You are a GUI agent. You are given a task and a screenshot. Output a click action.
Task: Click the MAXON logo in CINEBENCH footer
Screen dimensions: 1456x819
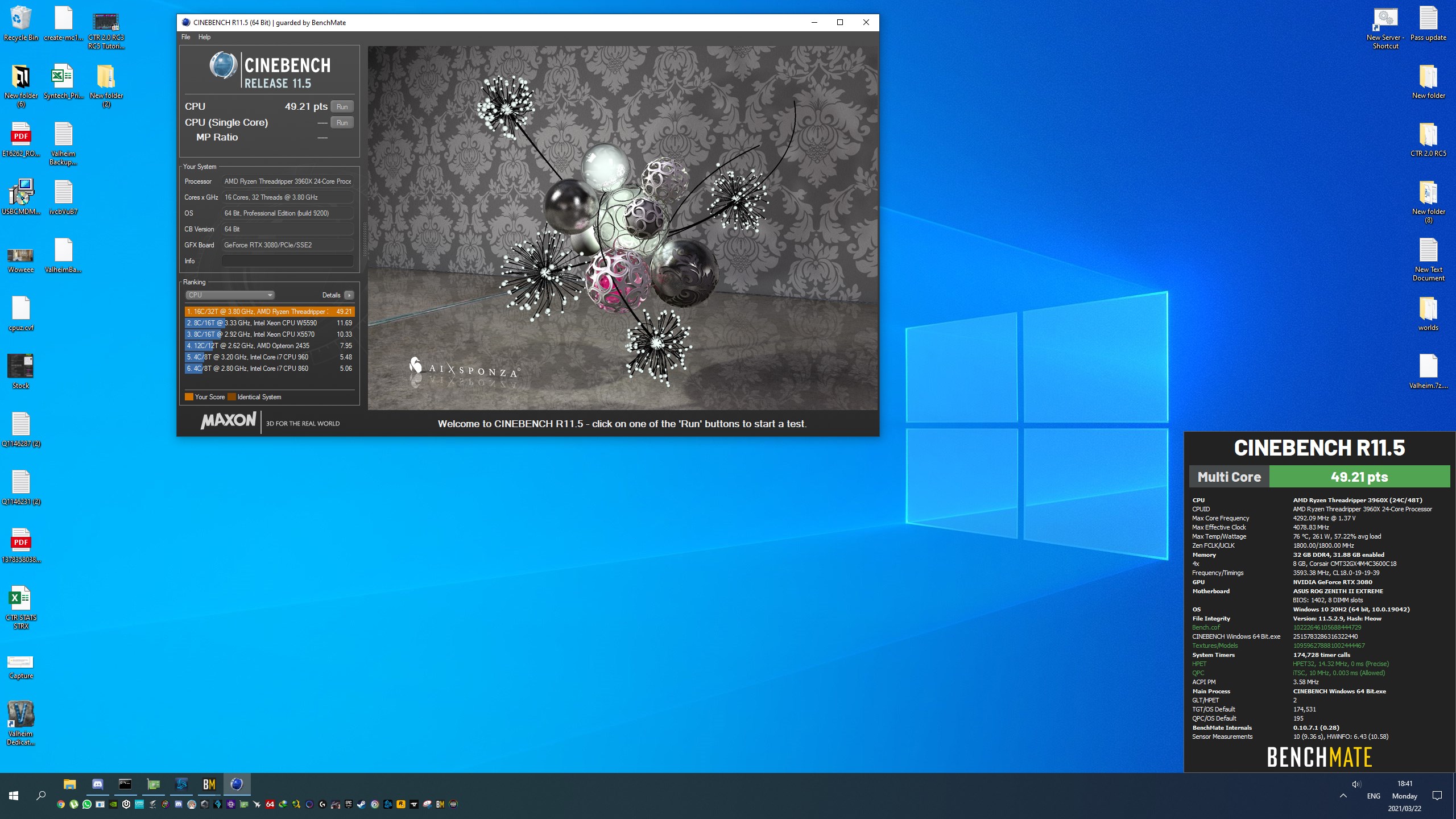(228, 421)
